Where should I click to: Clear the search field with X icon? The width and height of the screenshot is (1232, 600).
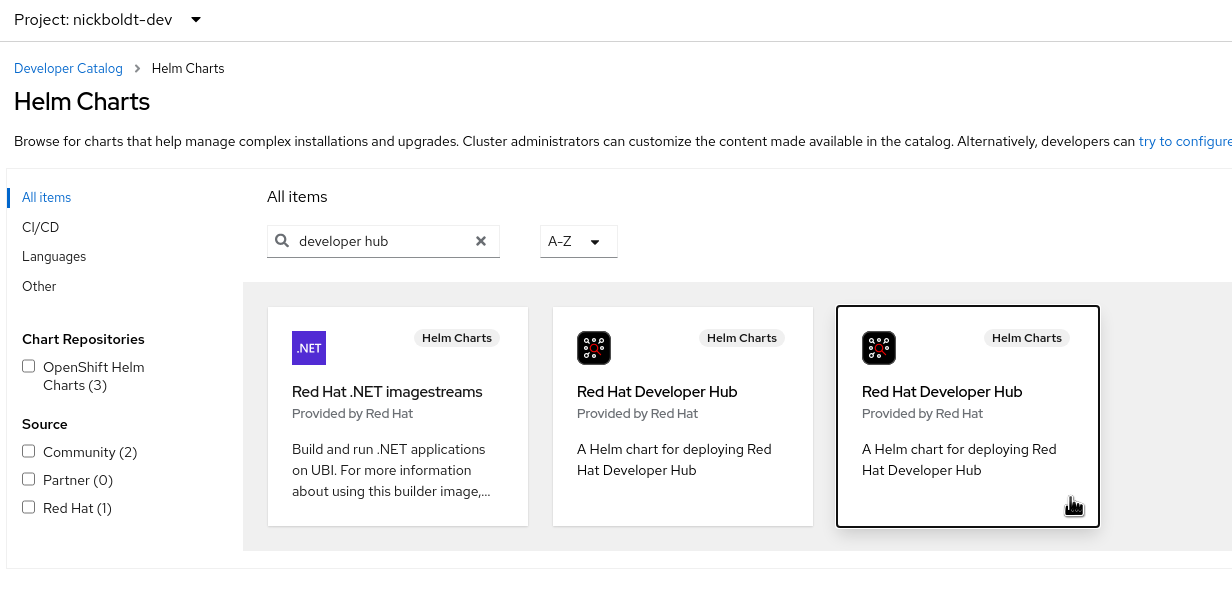(481, 241)
